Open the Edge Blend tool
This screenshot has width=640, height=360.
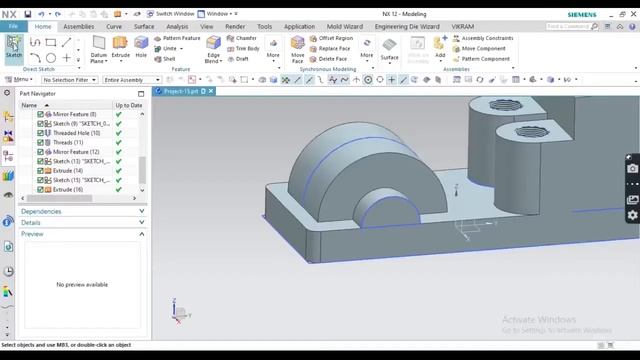[213, 49]
